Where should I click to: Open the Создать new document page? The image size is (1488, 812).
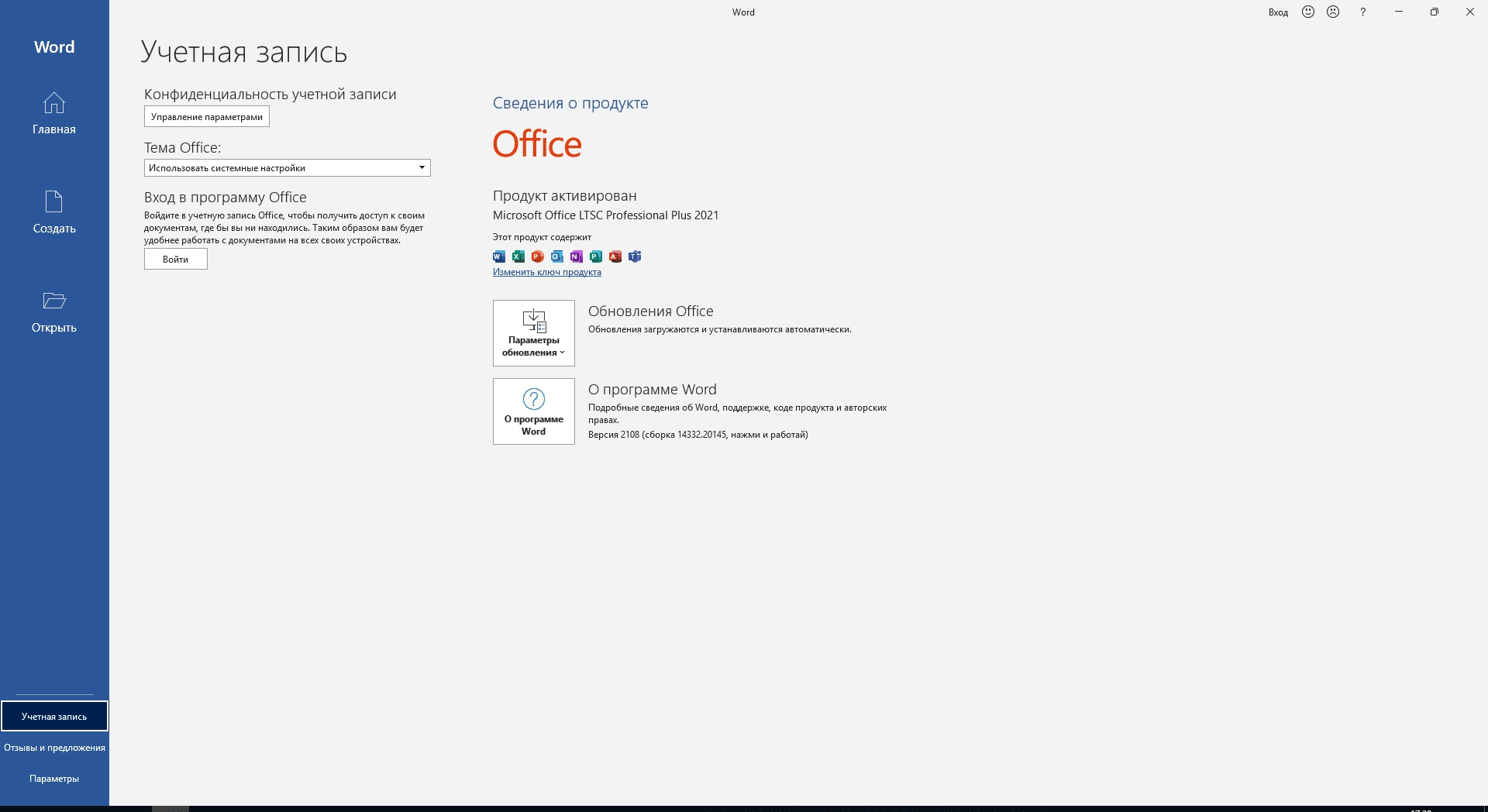(x=54, y=212)
